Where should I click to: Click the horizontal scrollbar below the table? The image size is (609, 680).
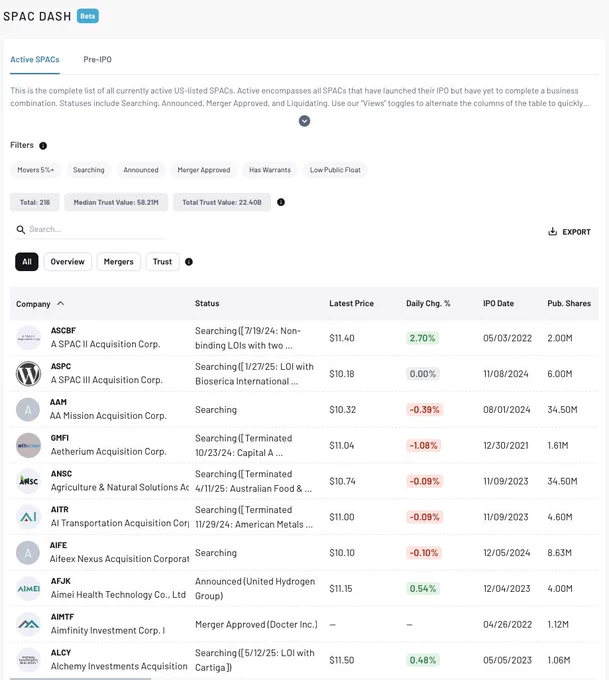pyautogui.click(x=81, y=679)
